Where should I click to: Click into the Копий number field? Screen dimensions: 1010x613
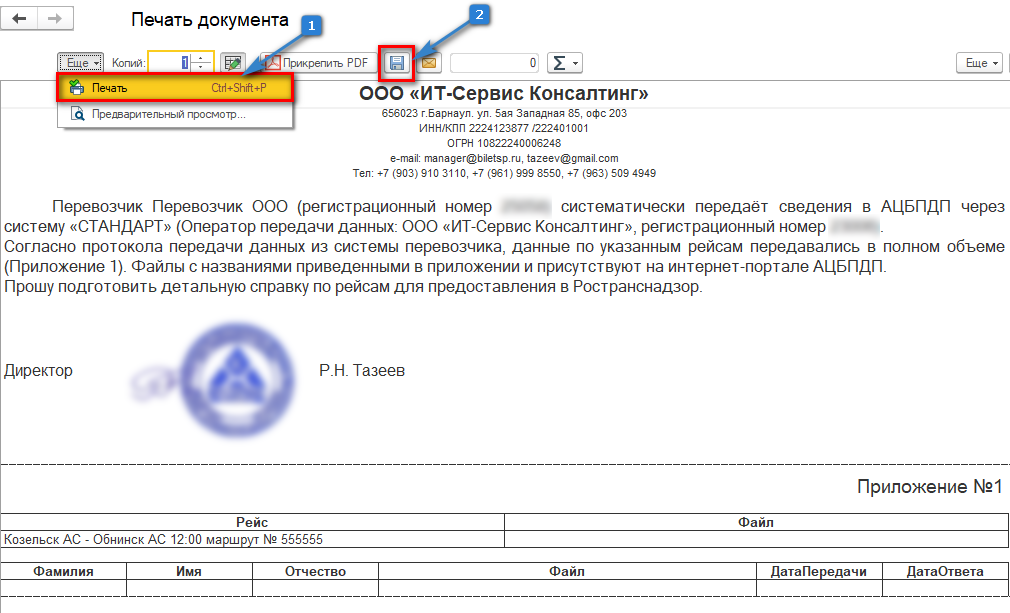[x=167, y=63]
